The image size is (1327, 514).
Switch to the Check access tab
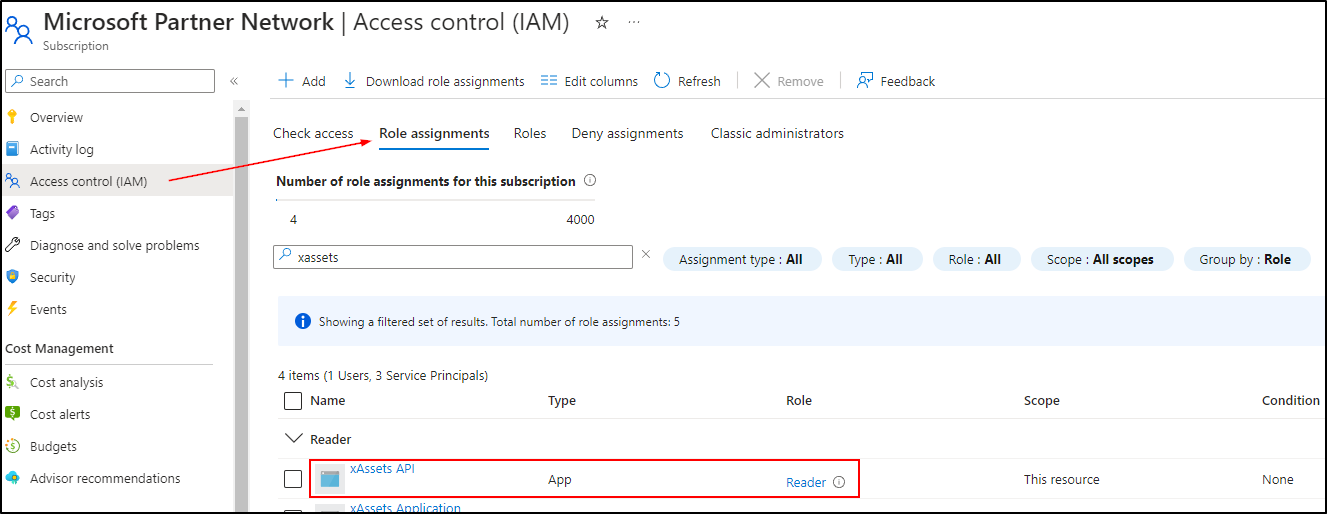point(313,133)
